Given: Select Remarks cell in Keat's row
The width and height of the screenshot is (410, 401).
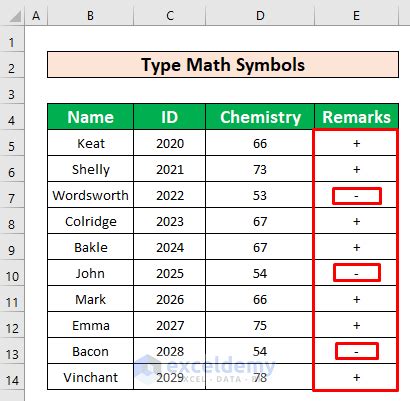Looking at the screenshot, I should coord(356,143).
